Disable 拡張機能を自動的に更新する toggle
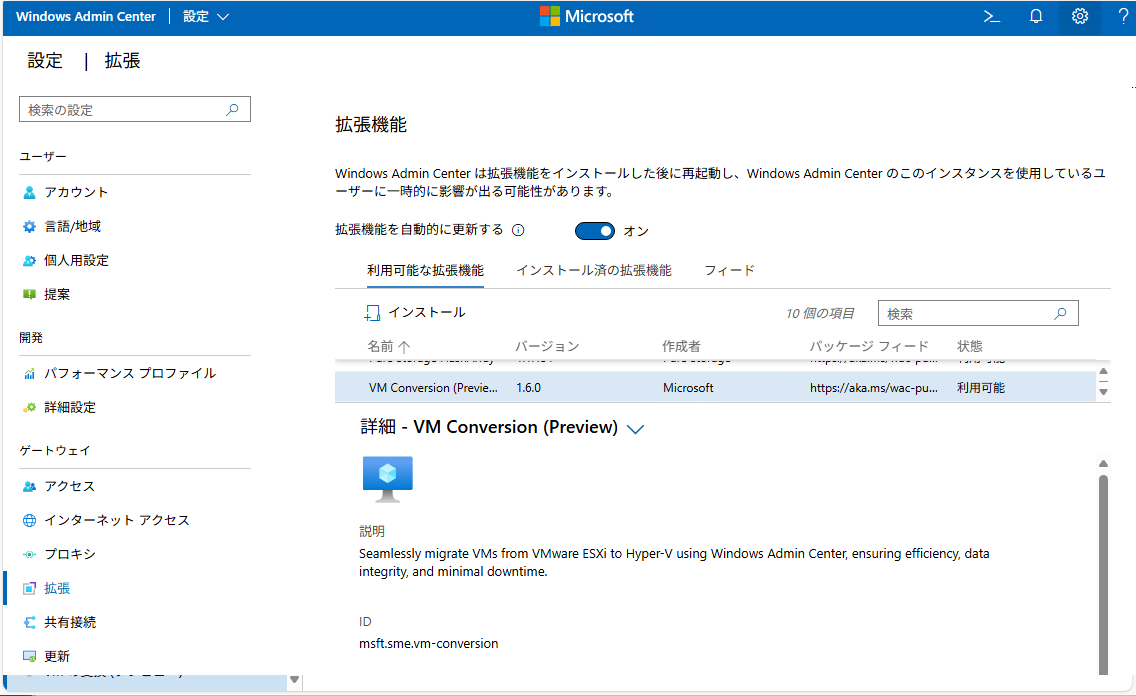Image resolution: width=1136 pixels, height=696 pixels. click(x=595, y=230)
